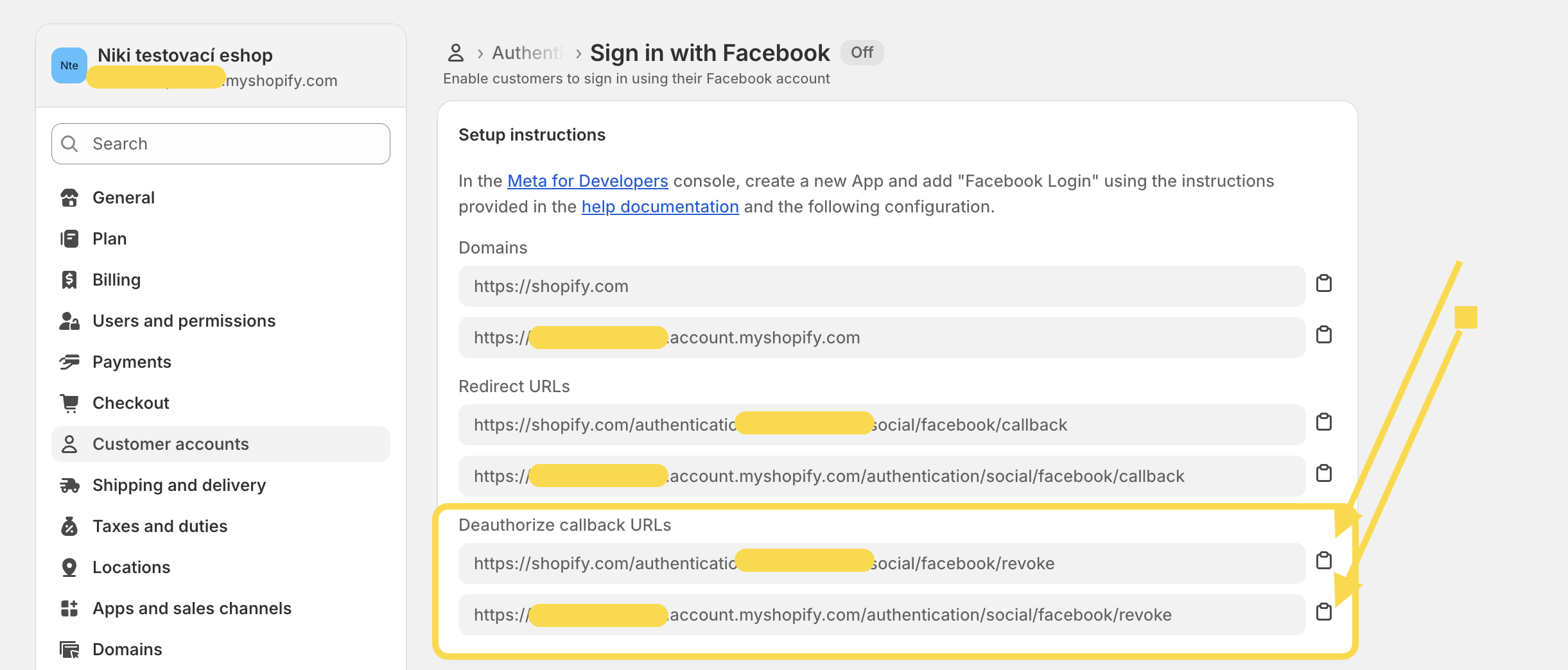1568x670 pixels.
Task: Click the Checkout cart icon
Action: point(71,402)
